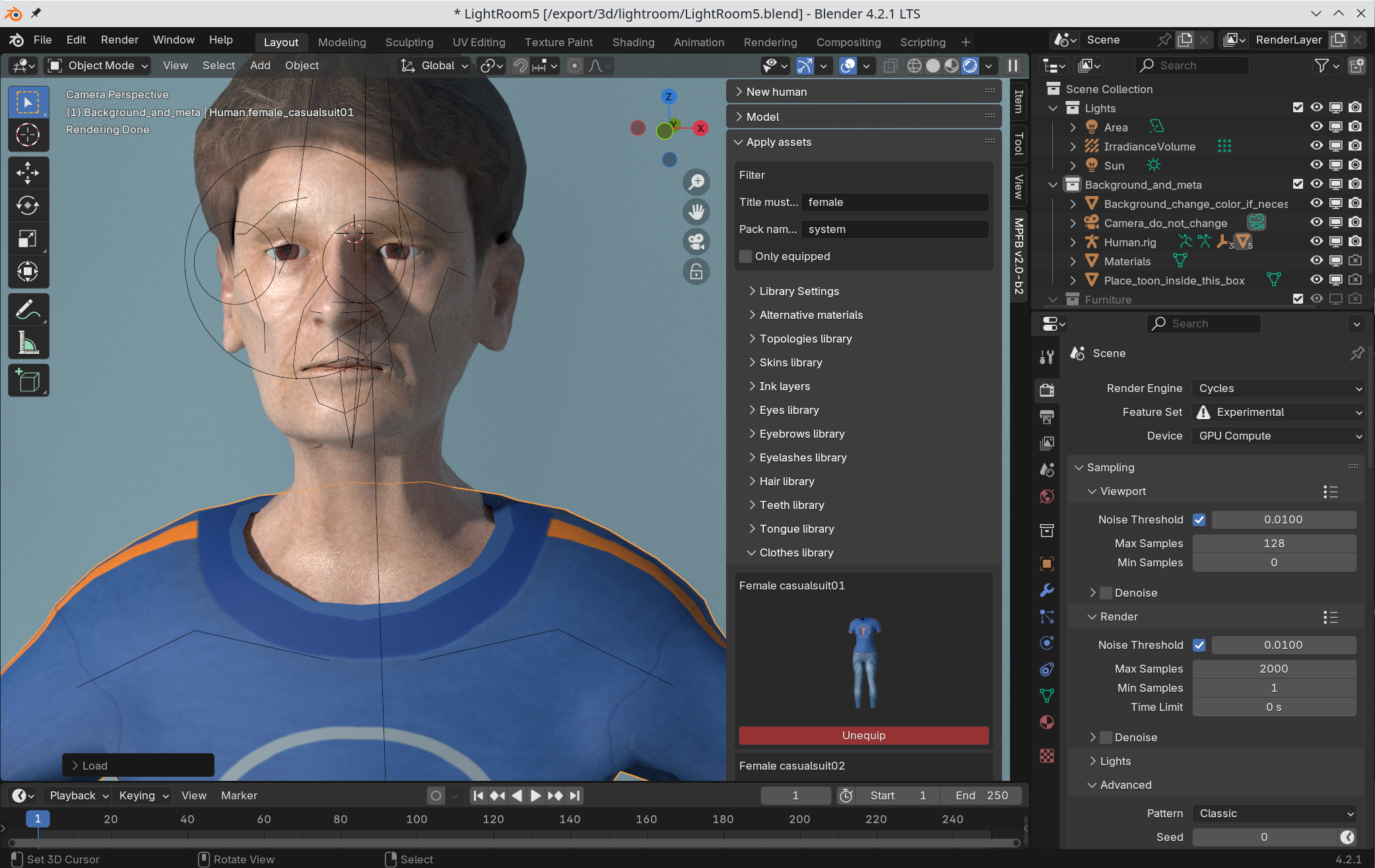Click the Render Noise Threshold value field
1375x868 pixels.
(x=1283, y=645)
